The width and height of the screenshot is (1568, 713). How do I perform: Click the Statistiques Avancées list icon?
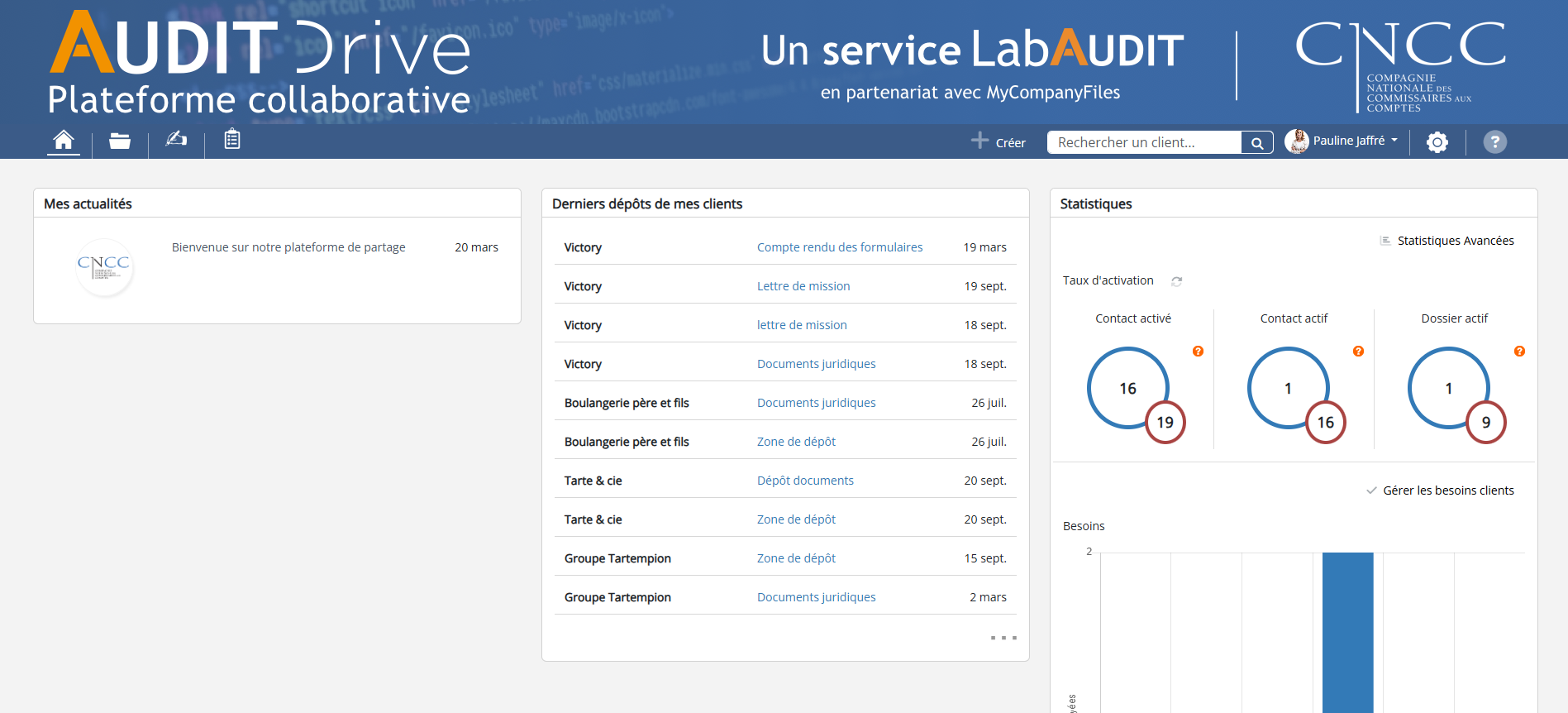(x=1385, y=241)
